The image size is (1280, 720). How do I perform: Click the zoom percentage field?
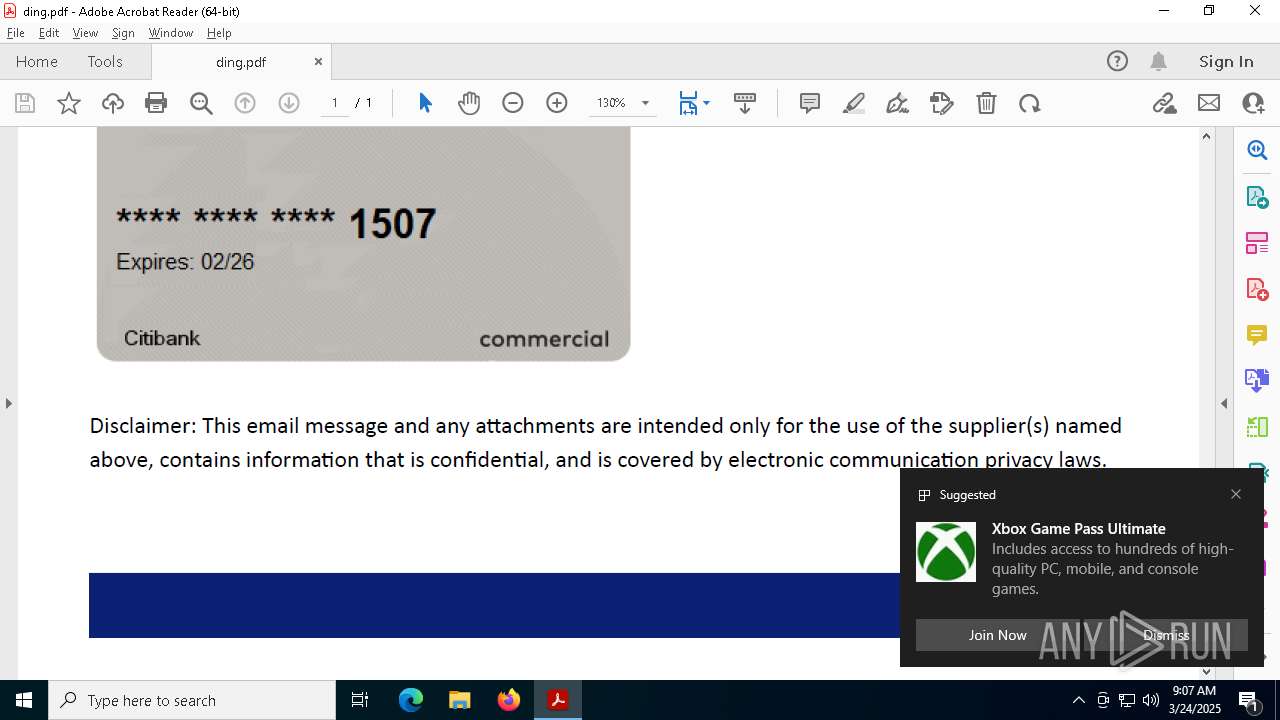(x=611, y=103)
